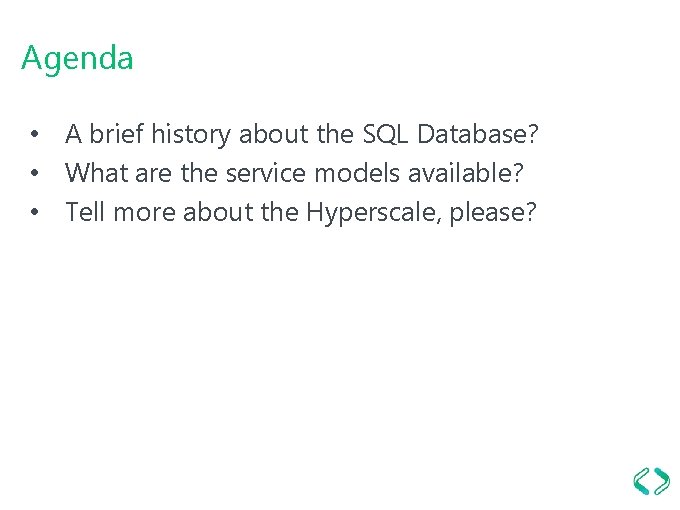Image resolution: width=680 pixels, height=510 pixels.
Task: Click the Agenda slide title
Action: [77, 58]
